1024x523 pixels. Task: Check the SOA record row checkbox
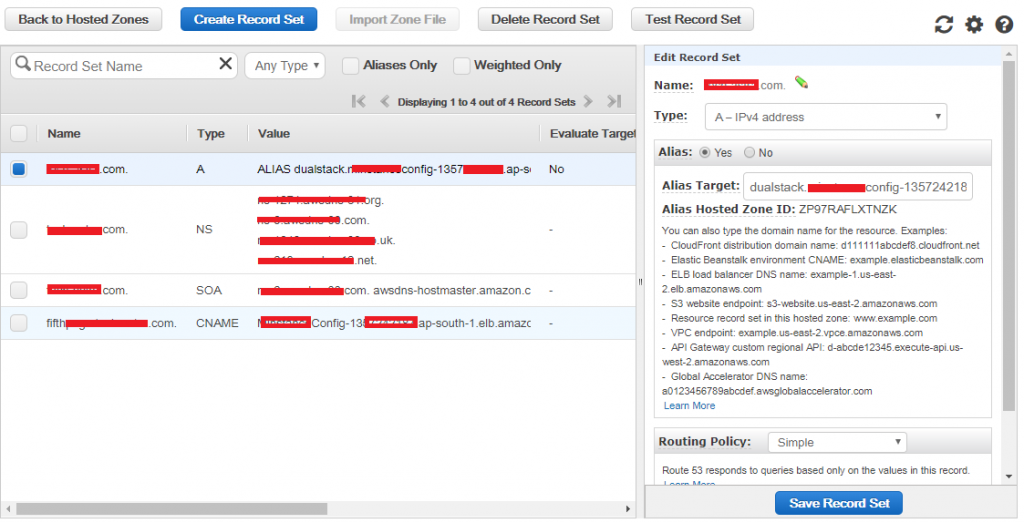point(19,290)
